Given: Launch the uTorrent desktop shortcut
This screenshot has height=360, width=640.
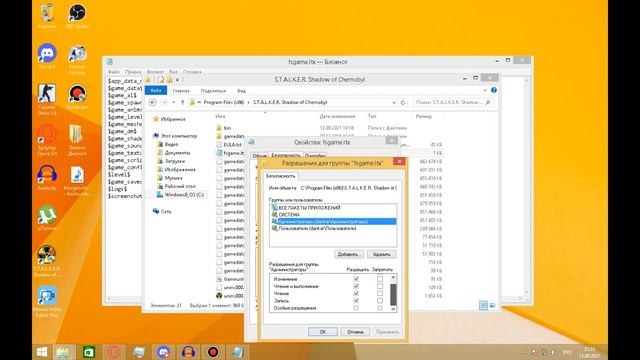Looking at the screenshot, I should pos(47,215).
